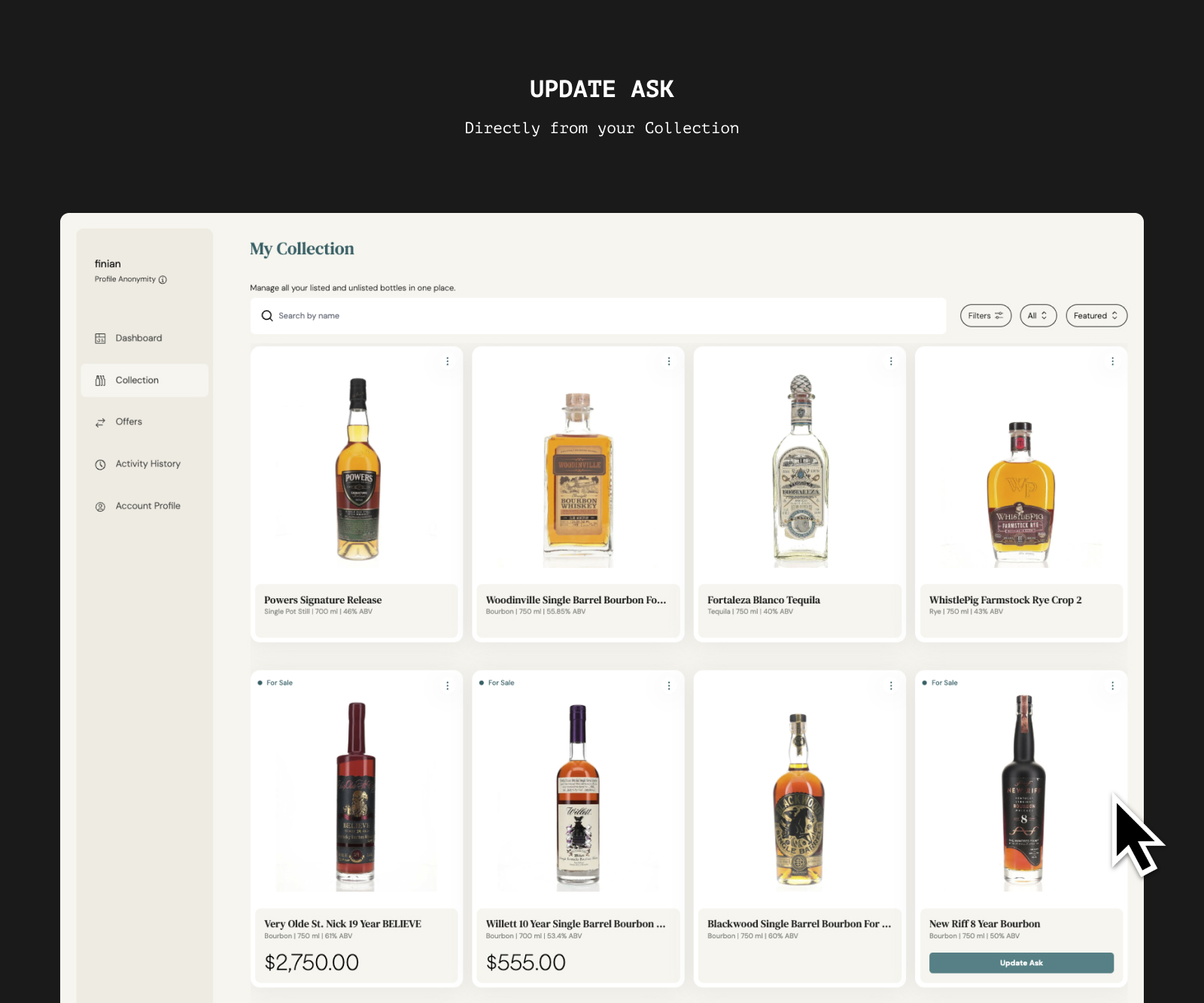Click For Sale tag on Willett card

coord(497,683)
